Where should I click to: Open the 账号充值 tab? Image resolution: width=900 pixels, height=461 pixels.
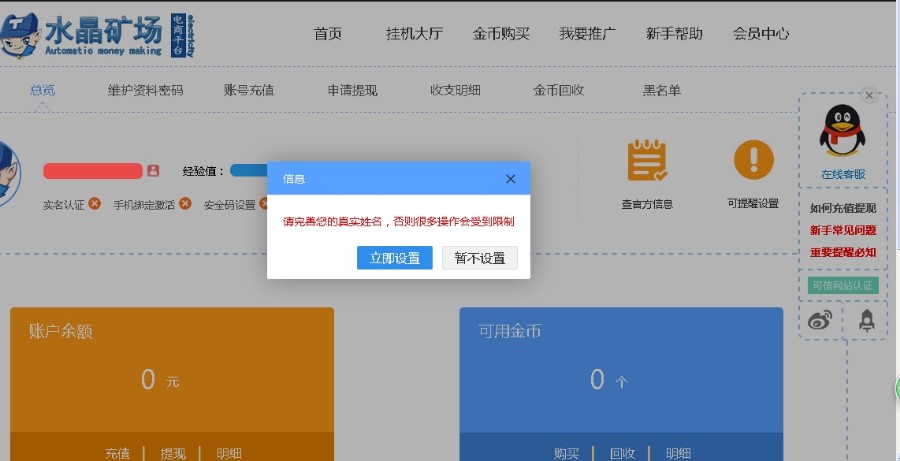[249, 90]
